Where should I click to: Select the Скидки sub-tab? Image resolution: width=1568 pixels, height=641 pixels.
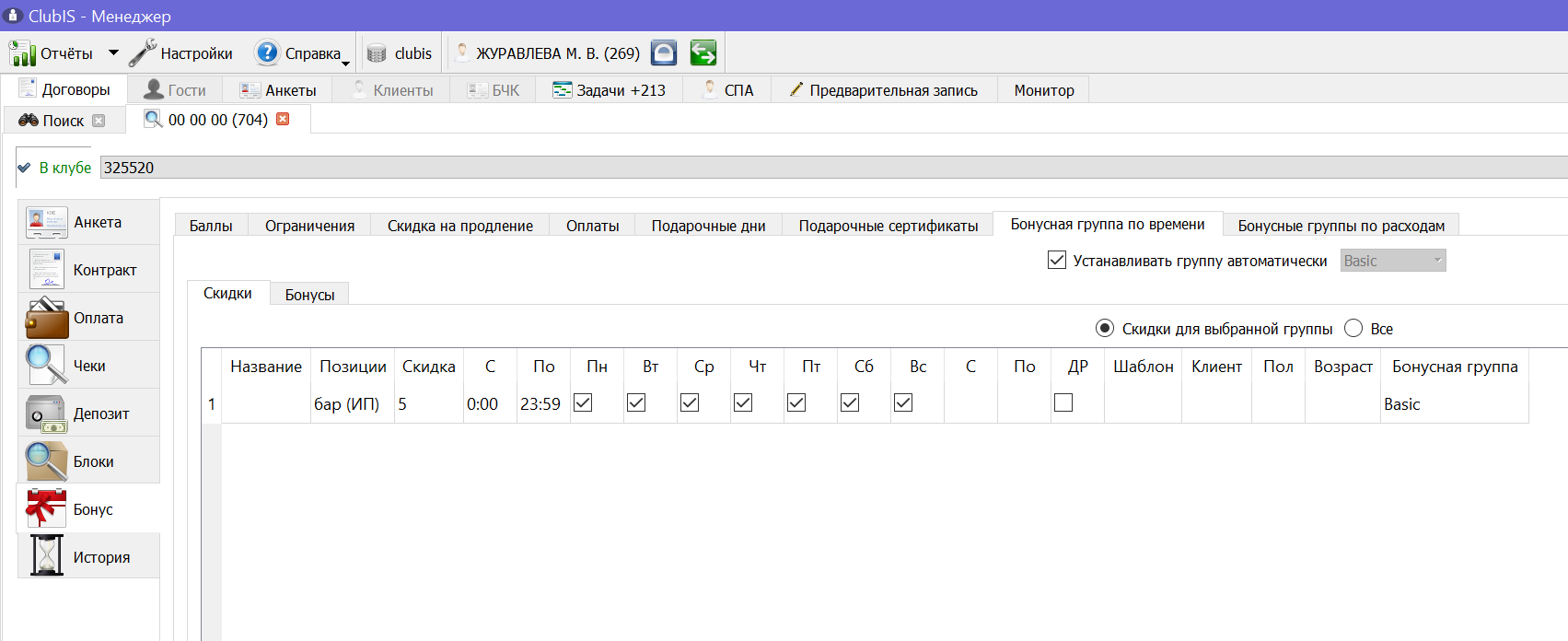[227, 293]
